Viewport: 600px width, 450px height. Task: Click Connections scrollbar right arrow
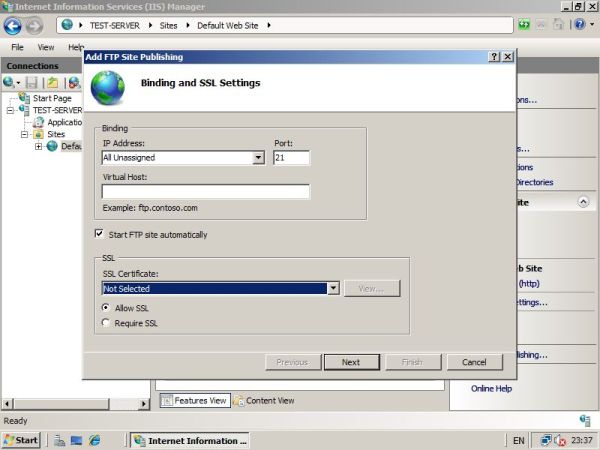144,404
